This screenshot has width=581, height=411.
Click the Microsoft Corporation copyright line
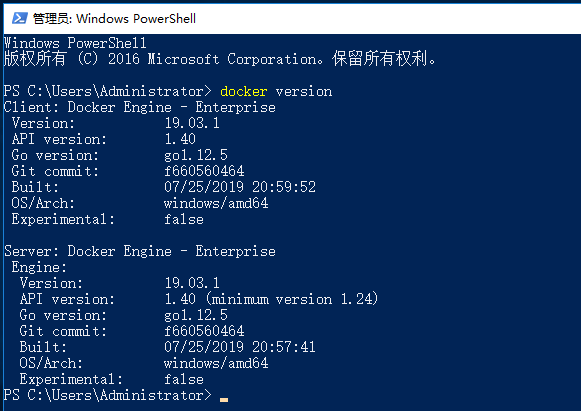coord(220,59)
